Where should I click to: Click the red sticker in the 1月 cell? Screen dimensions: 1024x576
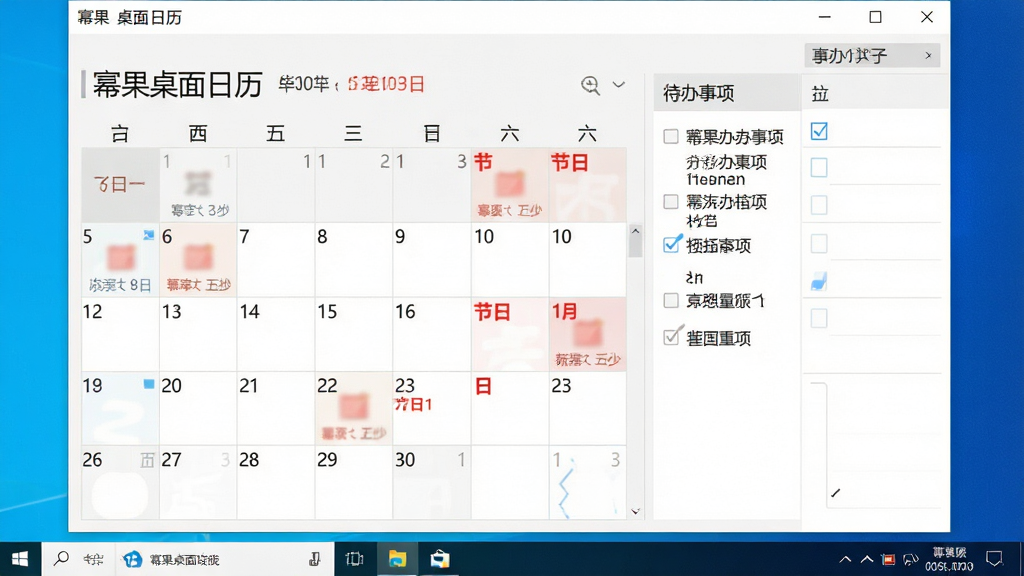[x=588, y=332]
